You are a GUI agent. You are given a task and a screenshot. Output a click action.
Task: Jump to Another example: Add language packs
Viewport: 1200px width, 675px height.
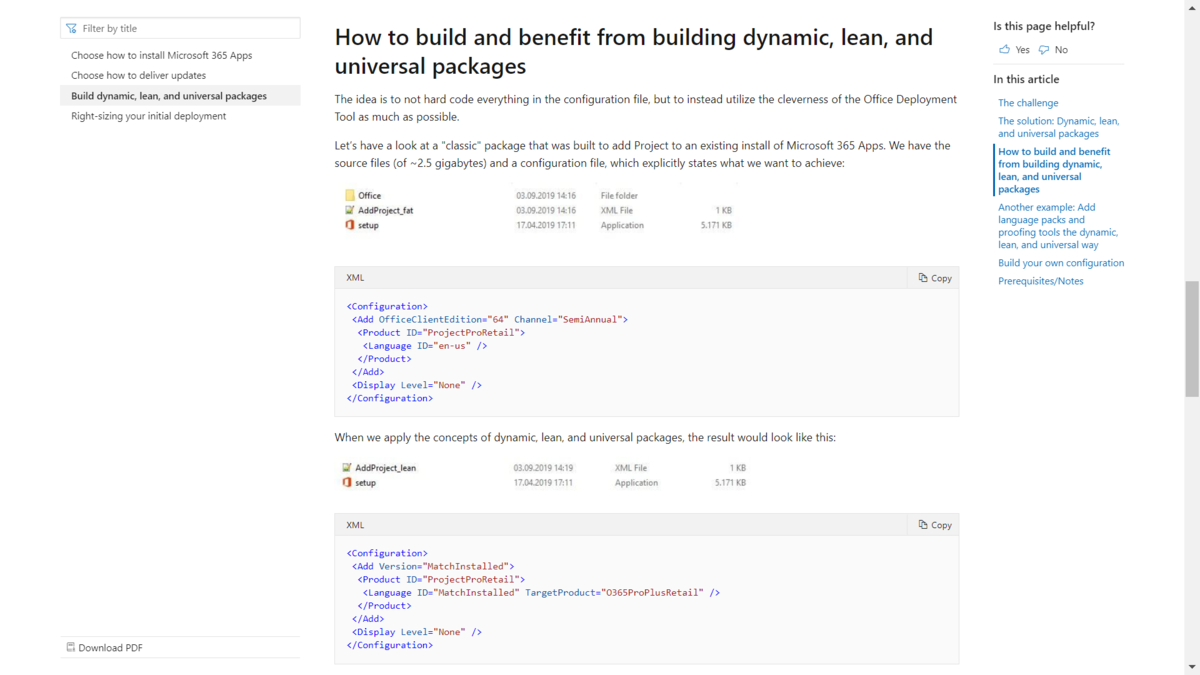pyautogui.click(x=1058, y=226)
